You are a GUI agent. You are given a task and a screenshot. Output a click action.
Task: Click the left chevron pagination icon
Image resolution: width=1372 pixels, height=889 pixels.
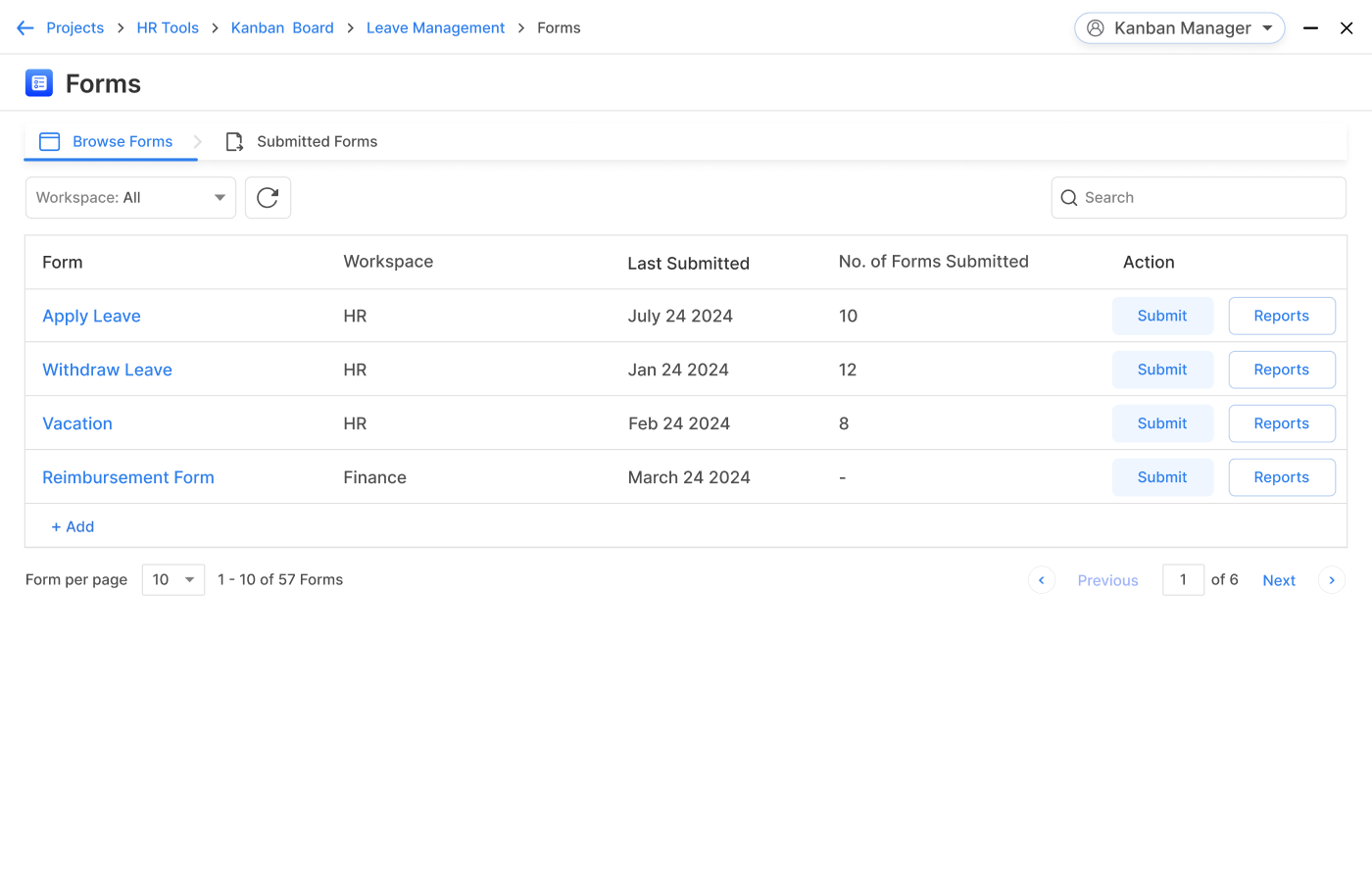point(1042,579)
